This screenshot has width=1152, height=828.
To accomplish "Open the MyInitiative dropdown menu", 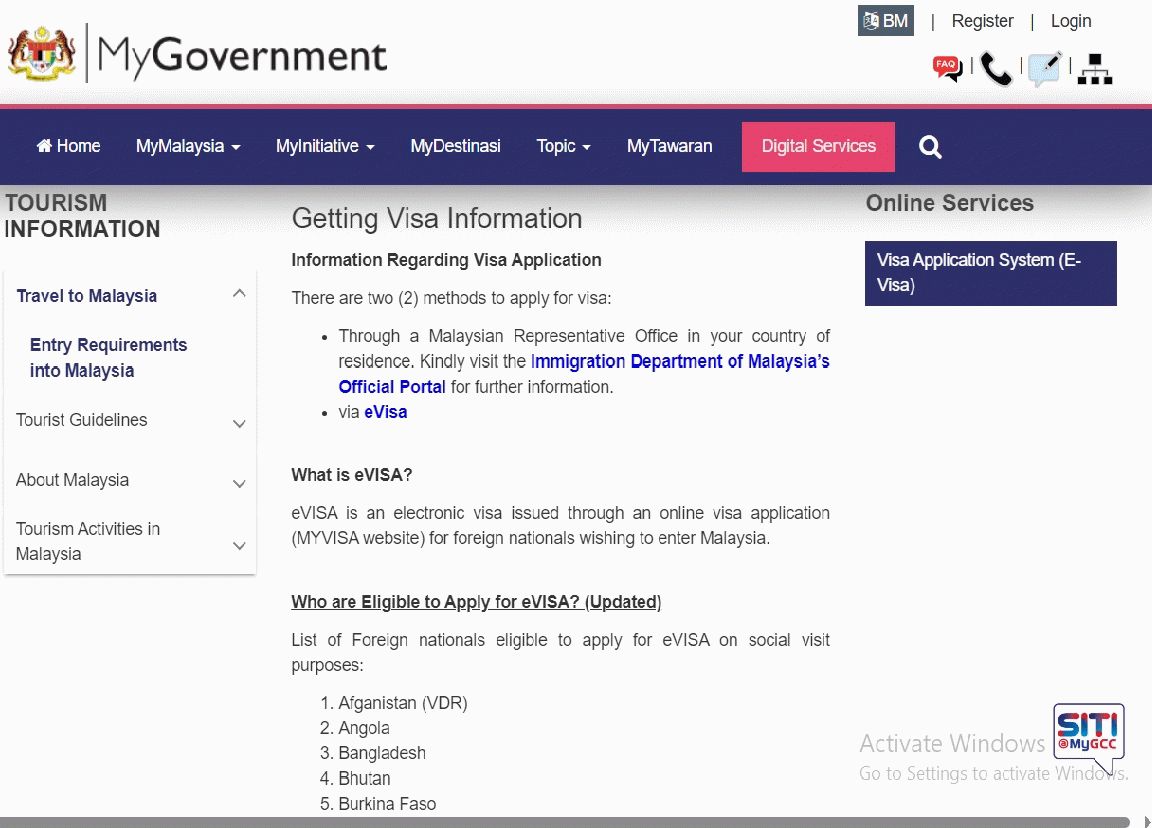I will tap(325, 147).
